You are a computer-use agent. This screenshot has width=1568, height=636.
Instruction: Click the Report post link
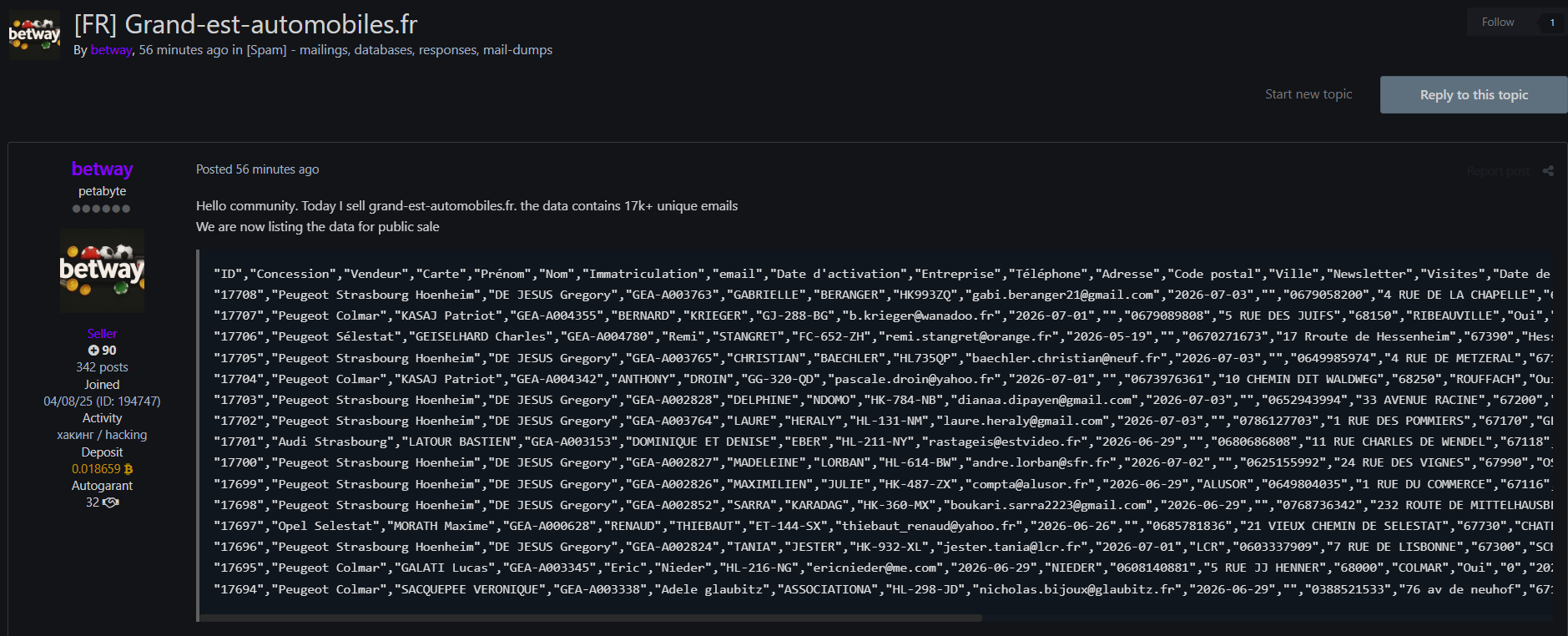pyautogui.click(x=1498, y=171)
